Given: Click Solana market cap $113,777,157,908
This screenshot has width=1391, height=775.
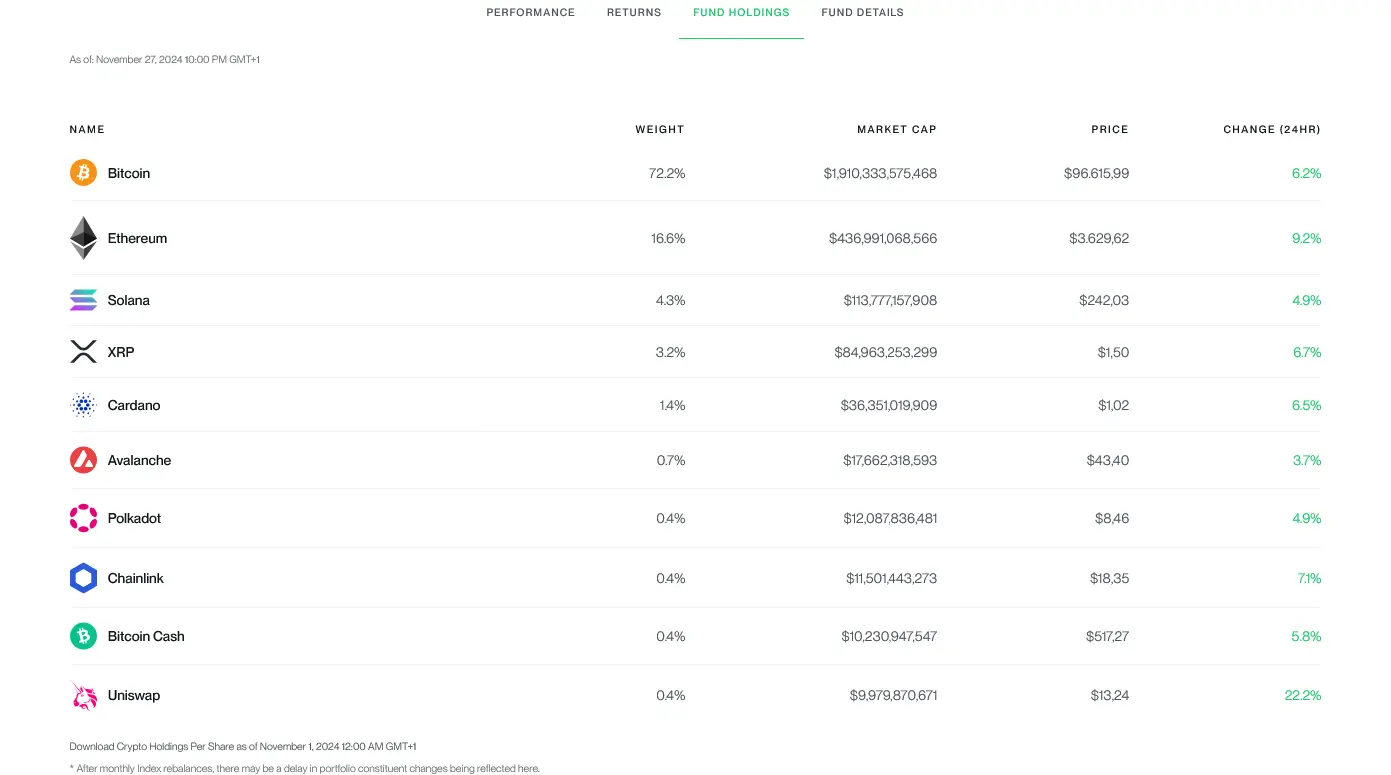Looking at the screenshot, I should click(890, 300).
